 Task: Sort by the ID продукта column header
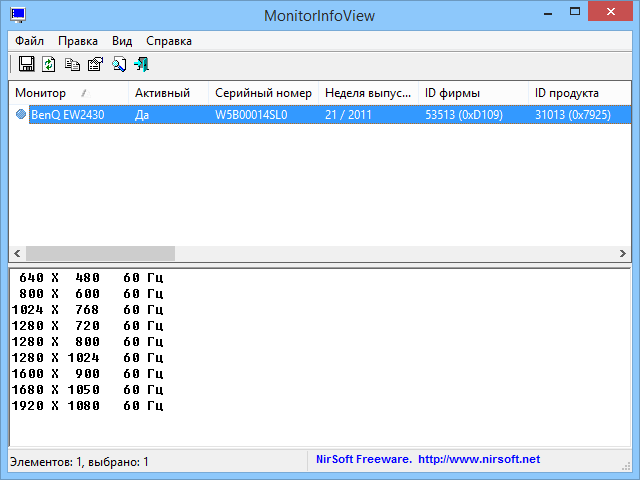(x=580, y=93)
